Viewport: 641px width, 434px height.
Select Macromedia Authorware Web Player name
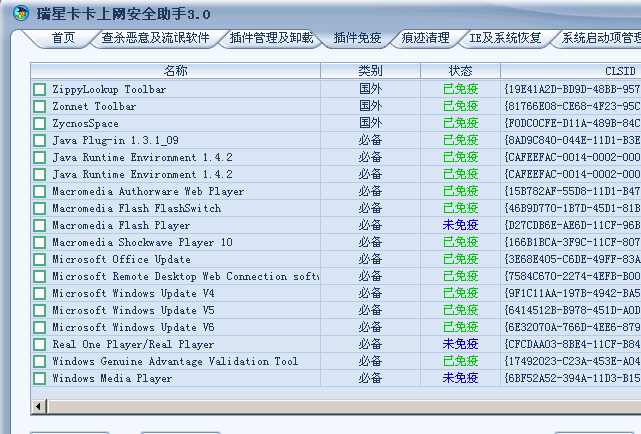[x=148, y=192]
